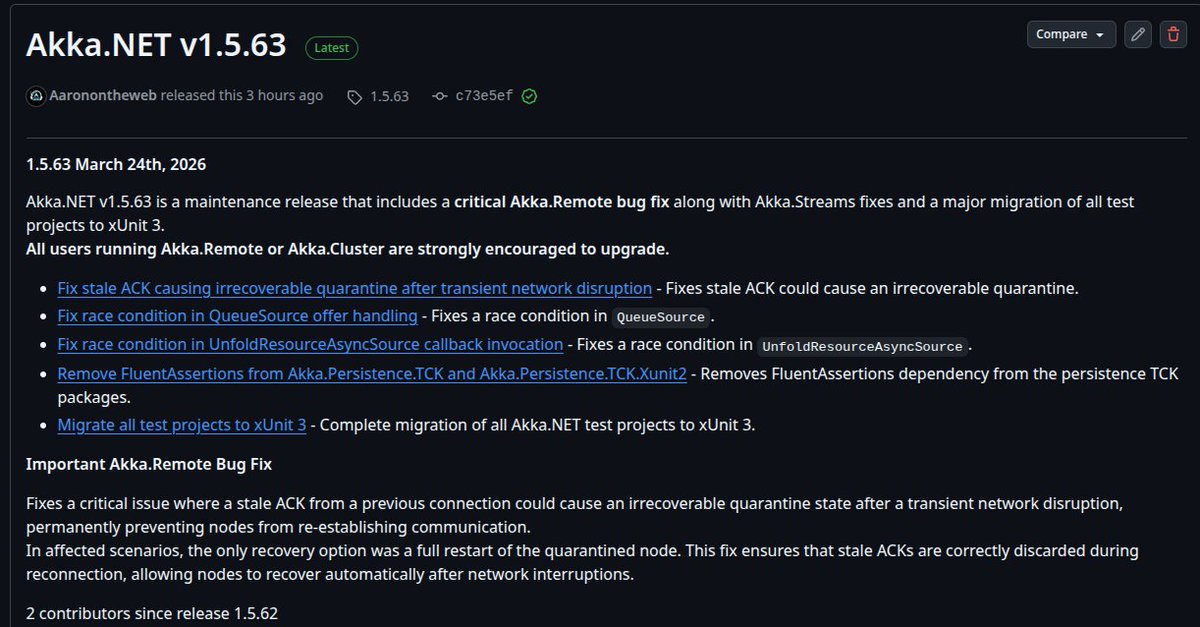Screen dimensions: 1200x627
Task: Open commit c73e5ef
Action: coord(484,96)
